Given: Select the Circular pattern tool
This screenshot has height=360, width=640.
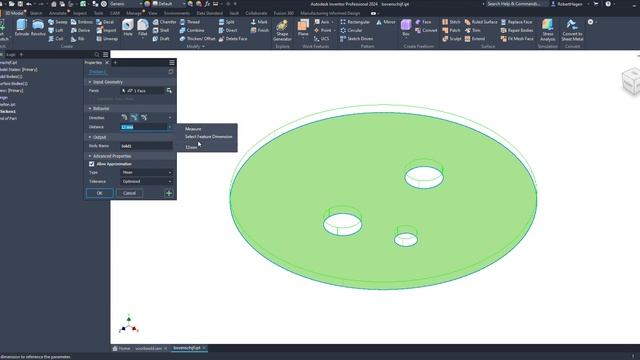Looking at the screenshot, I should click(351, 30).
